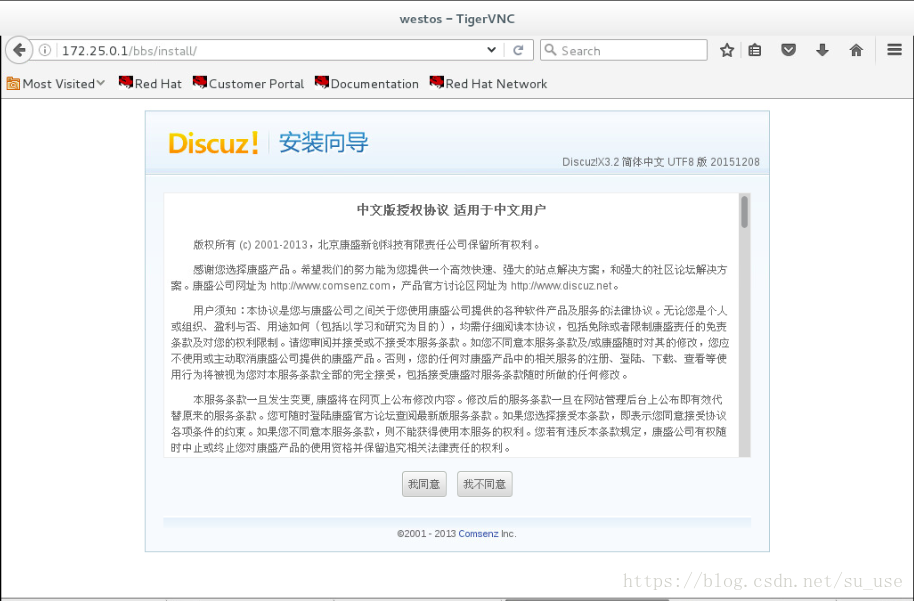
Task: Follow the Comsenz footer link
Action: (x=478, y=533)
